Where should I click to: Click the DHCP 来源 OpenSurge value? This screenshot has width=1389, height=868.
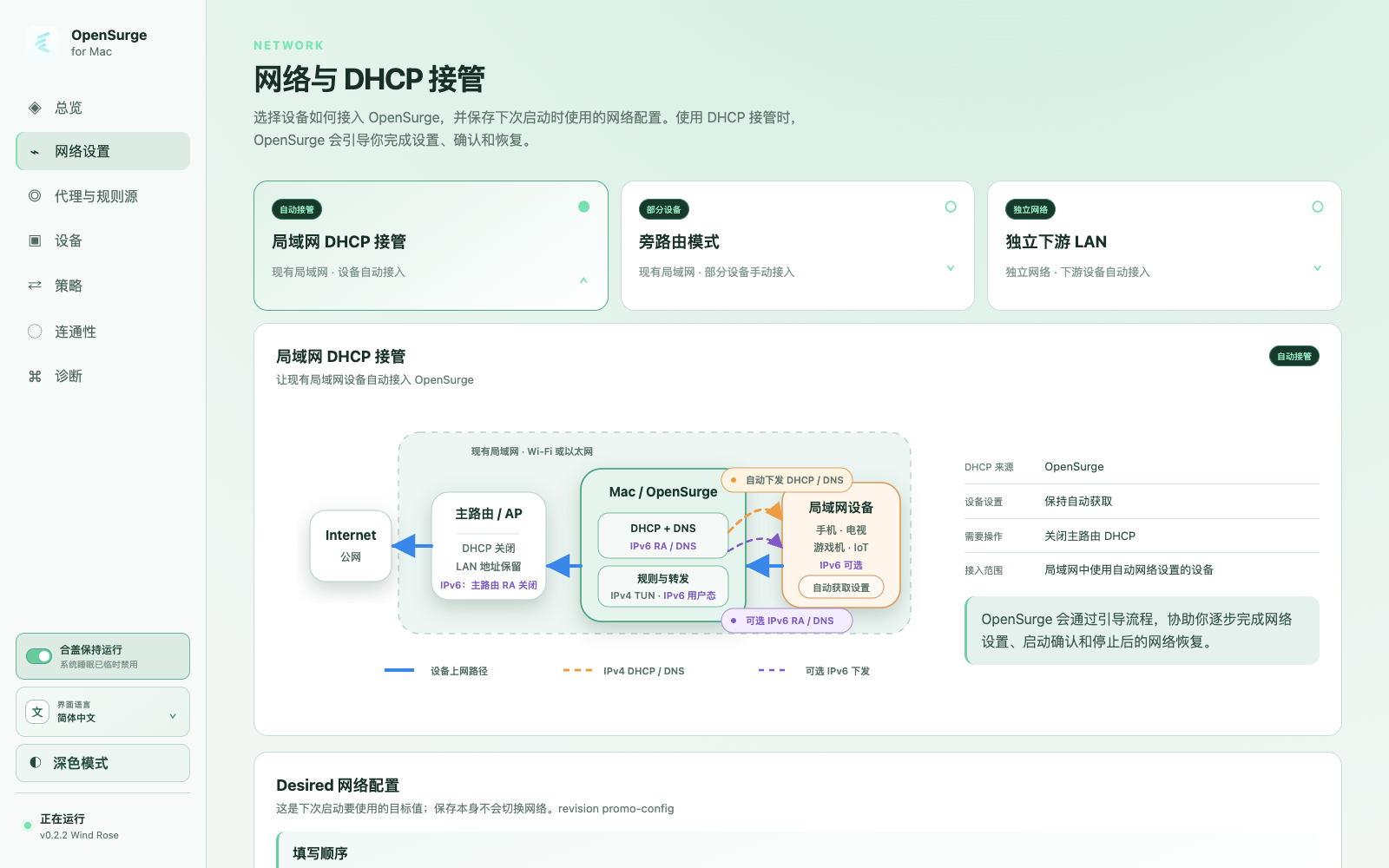point(1074,467)
